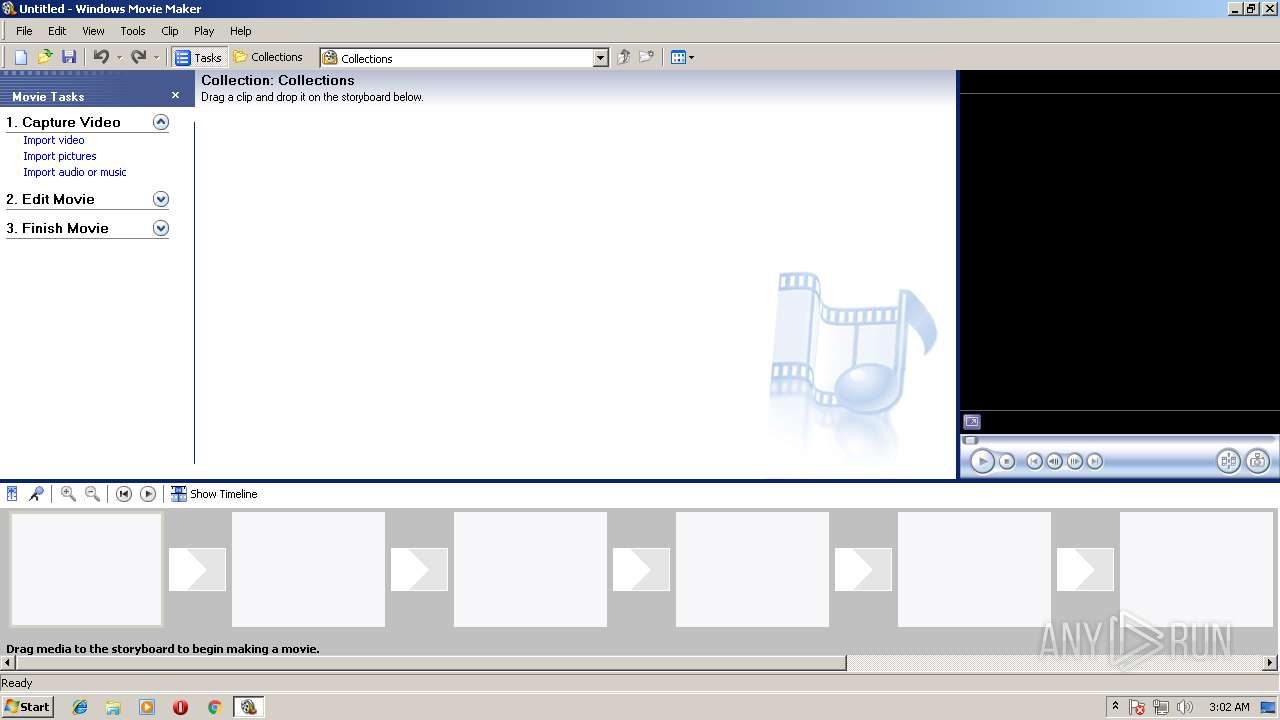This screenshot has width=1280, height=720.
Task: Click the storyboard scrollbar right arrow
Action: pos(1271,662)
